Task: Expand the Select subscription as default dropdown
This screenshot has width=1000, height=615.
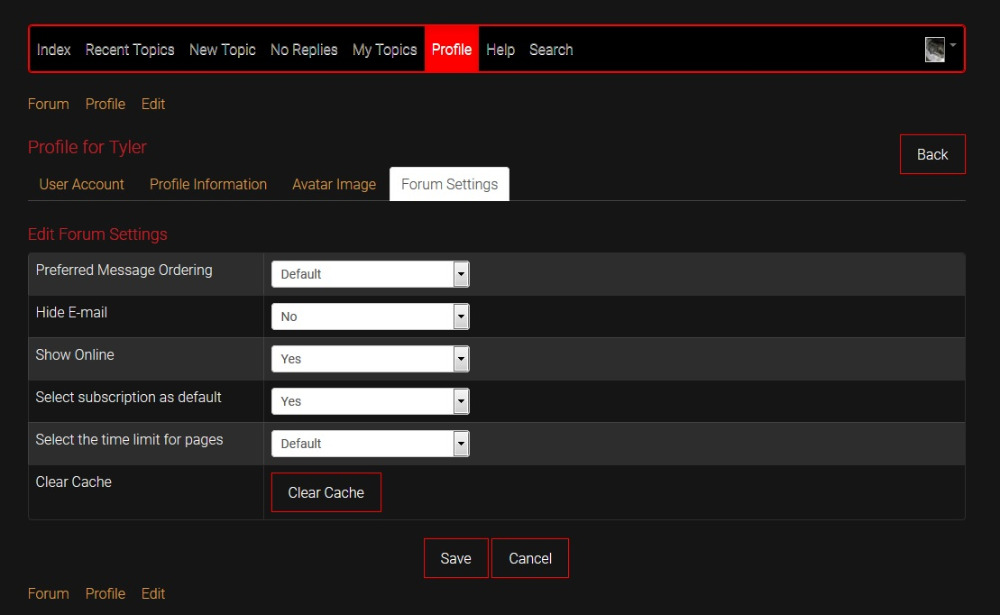Action: [370, 401]
